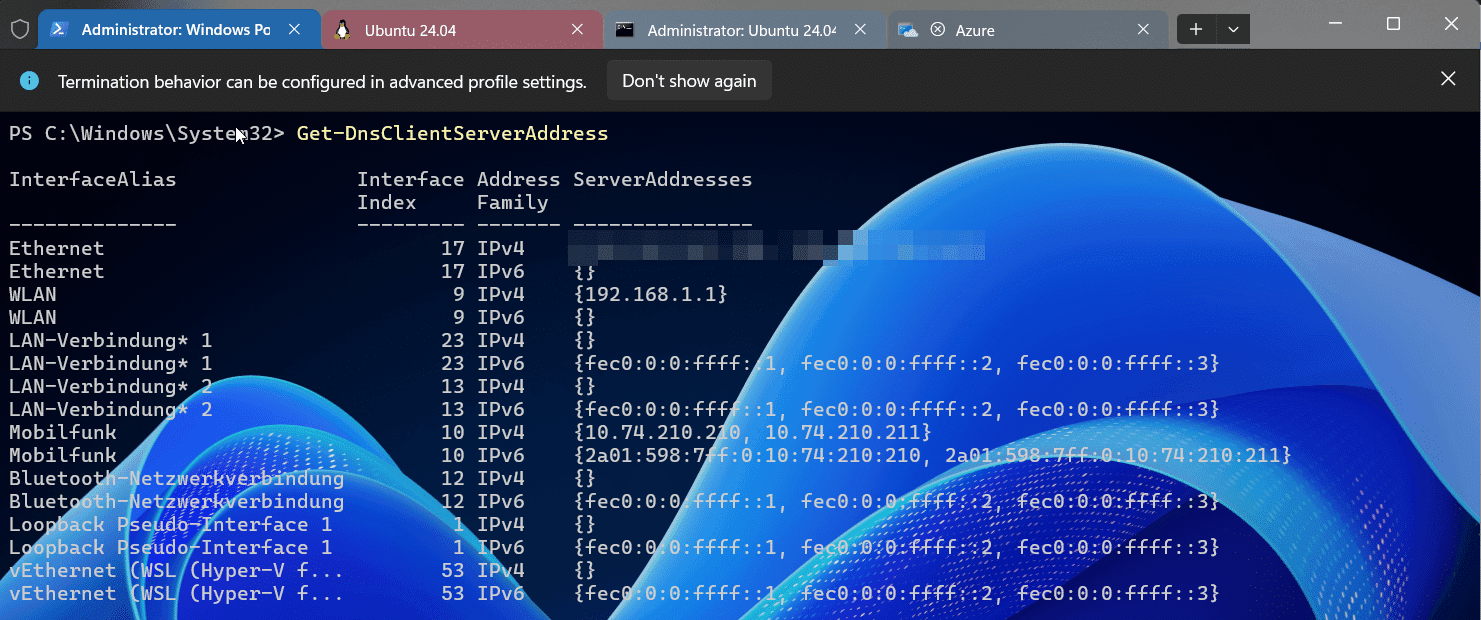Click the Azure cloud icon on the Azure tab
The height and width of the screenshot is (620, 1481).
pyautogui.click(x=909, y=29)
